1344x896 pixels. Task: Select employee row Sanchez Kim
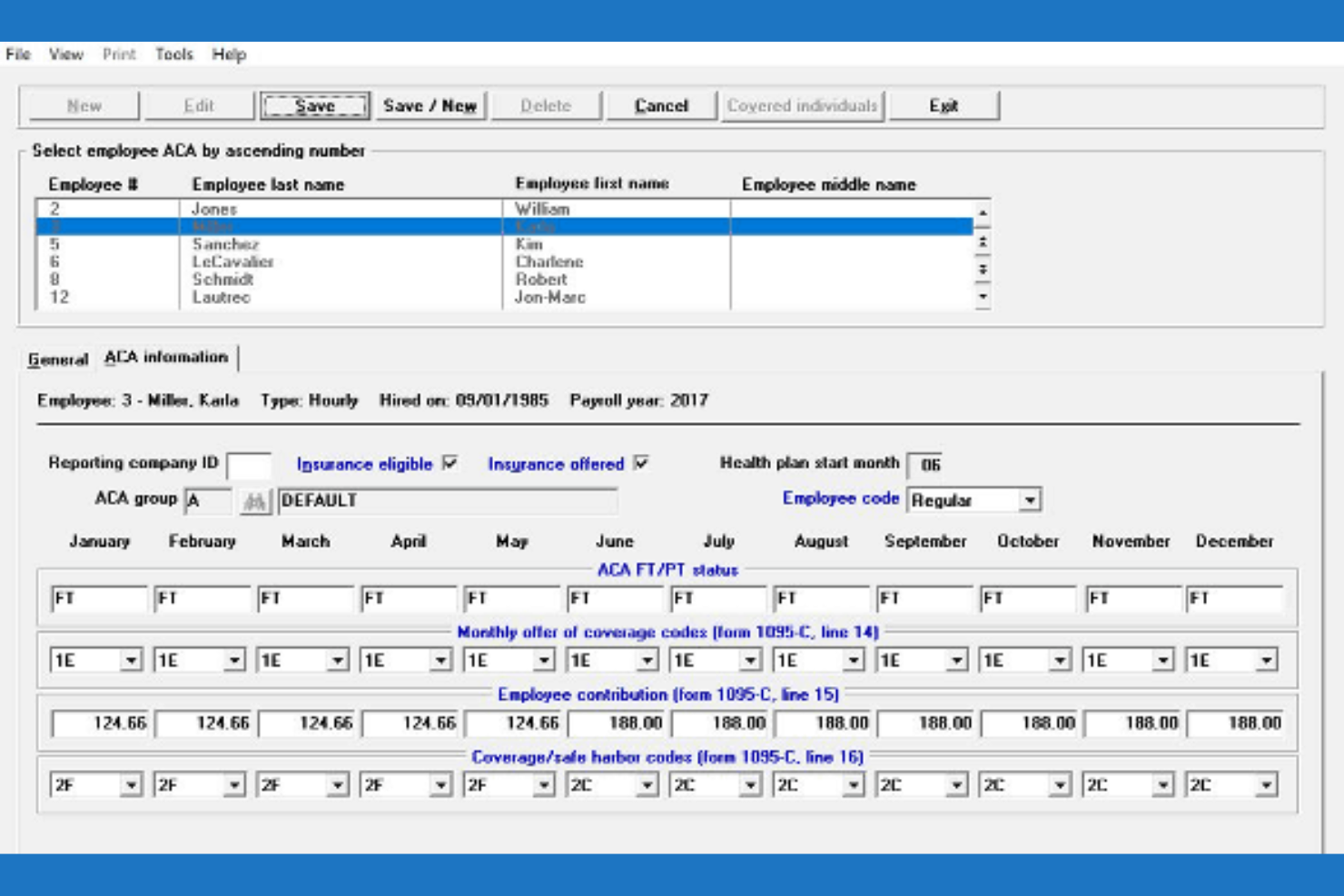tap(504, 244)
